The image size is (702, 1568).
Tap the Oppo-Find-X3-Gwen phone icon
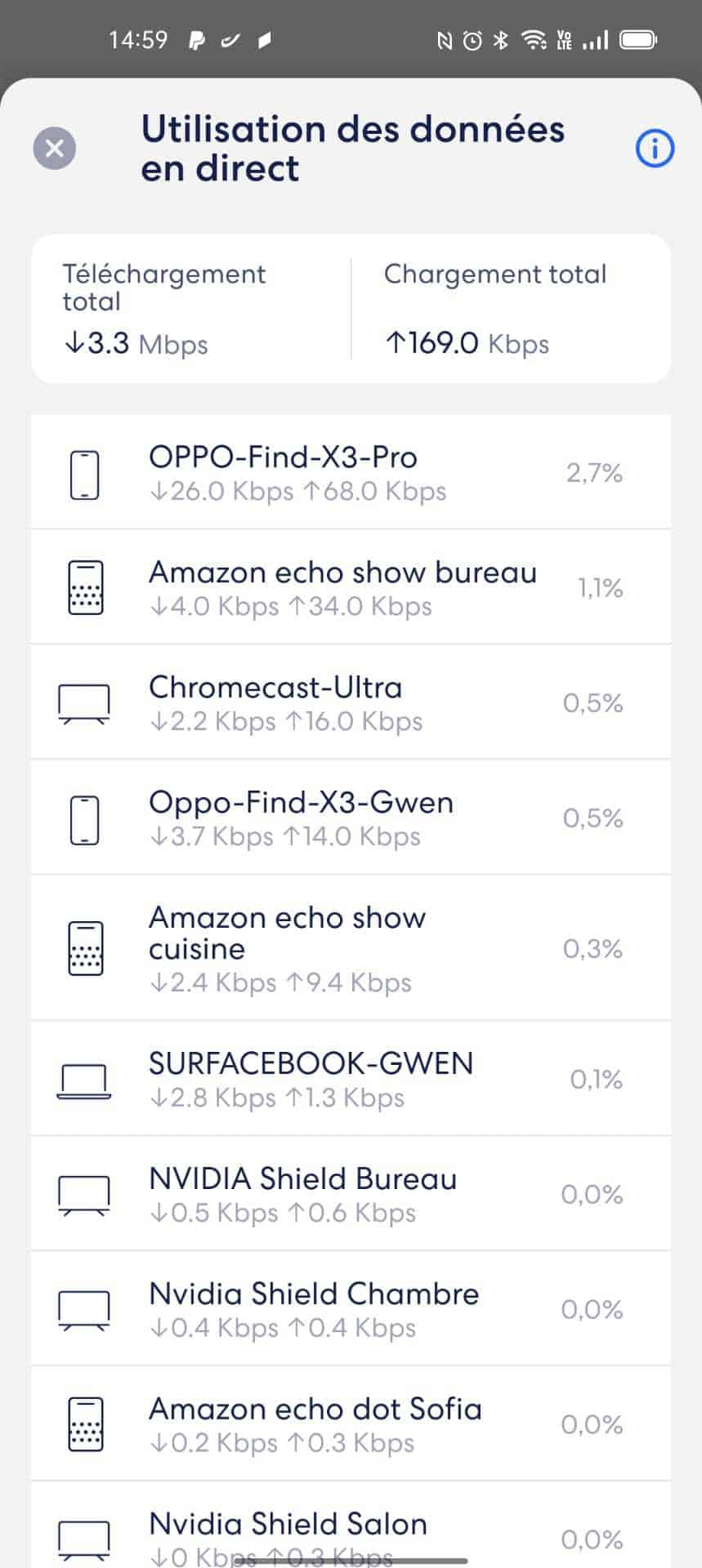pyautogui.click(x=84, y=818)
